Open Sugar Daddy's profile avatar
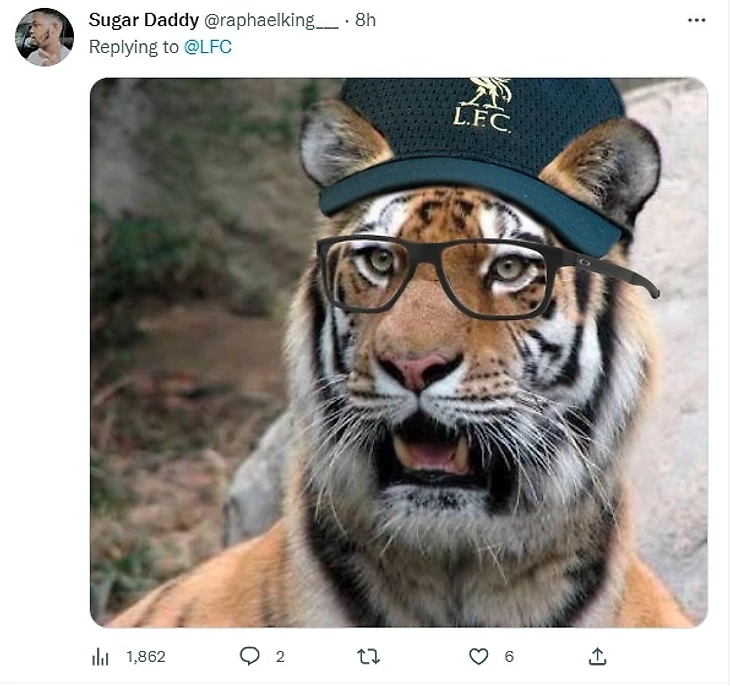Screen dimensions: 730x686 [x=45, y=37]
